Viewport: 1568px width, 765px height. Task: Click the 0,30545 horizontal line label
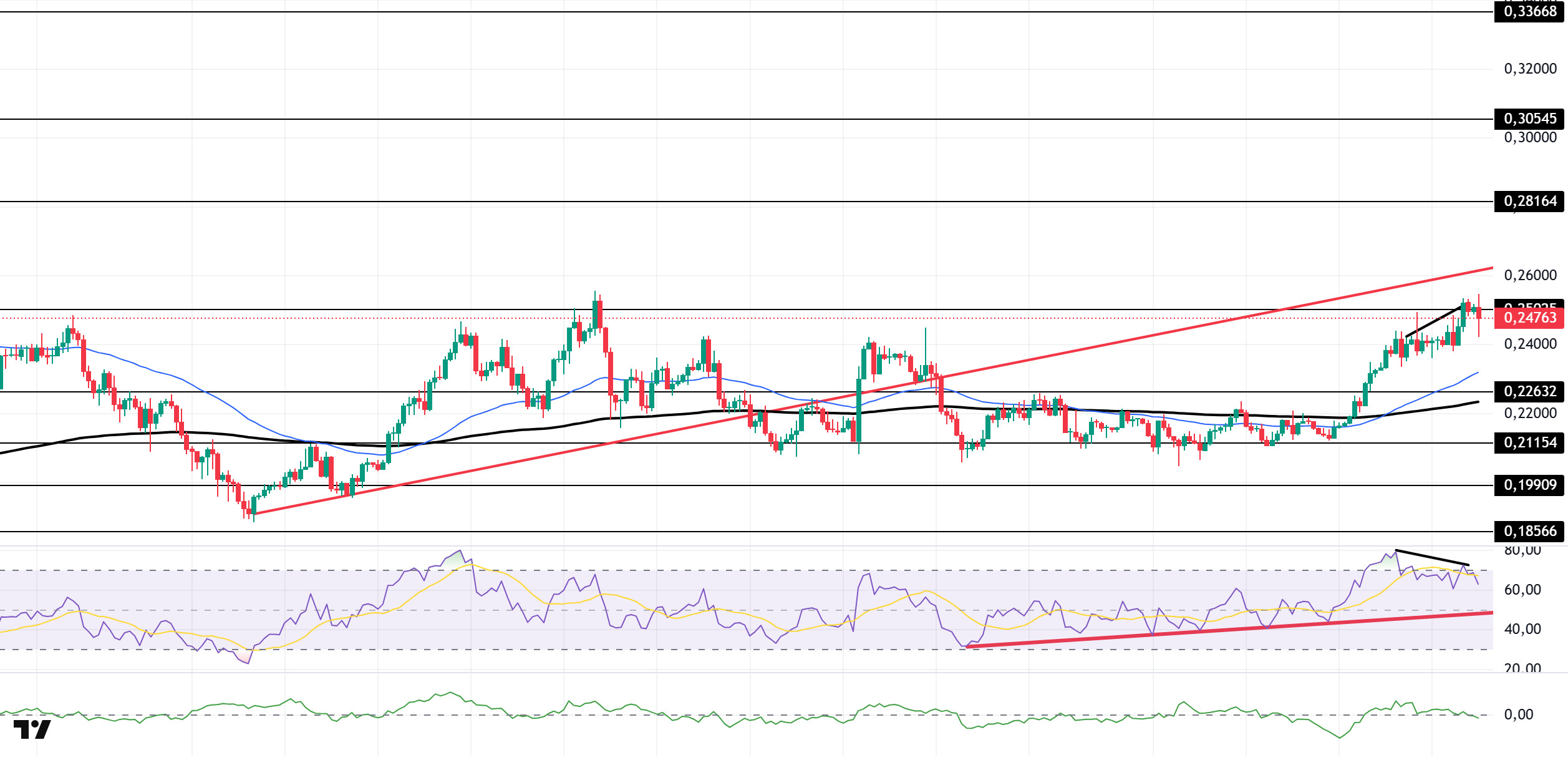pos(1529,119)
